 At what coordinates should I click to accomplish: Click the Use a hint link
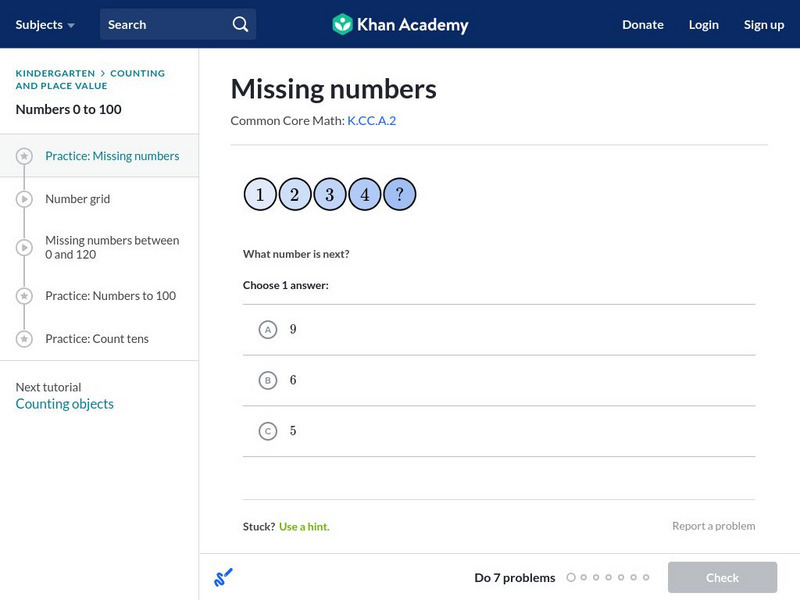coord(304,526)
